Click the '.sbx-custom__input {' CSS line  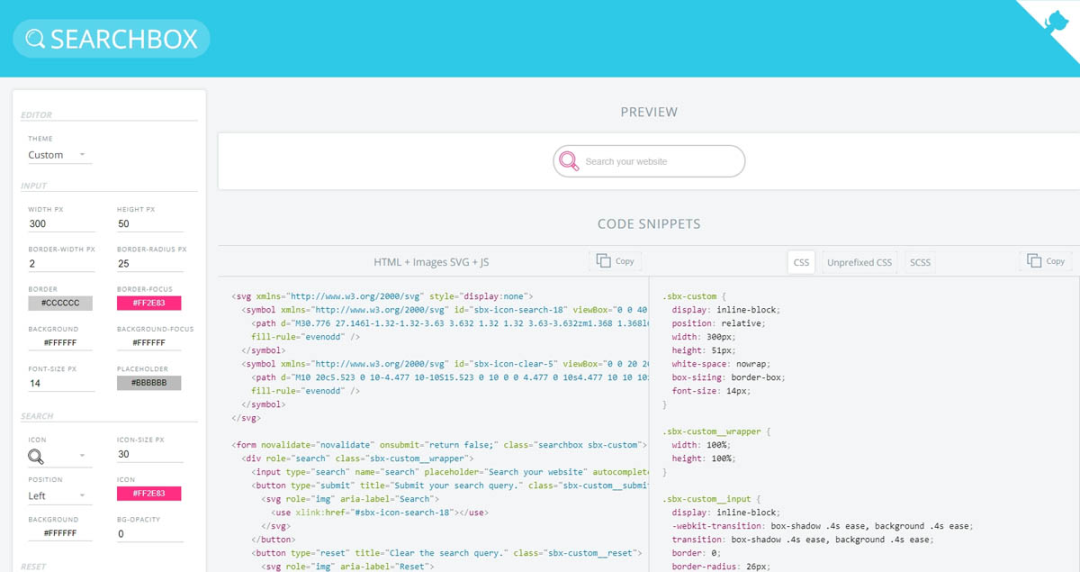(712, 499)
